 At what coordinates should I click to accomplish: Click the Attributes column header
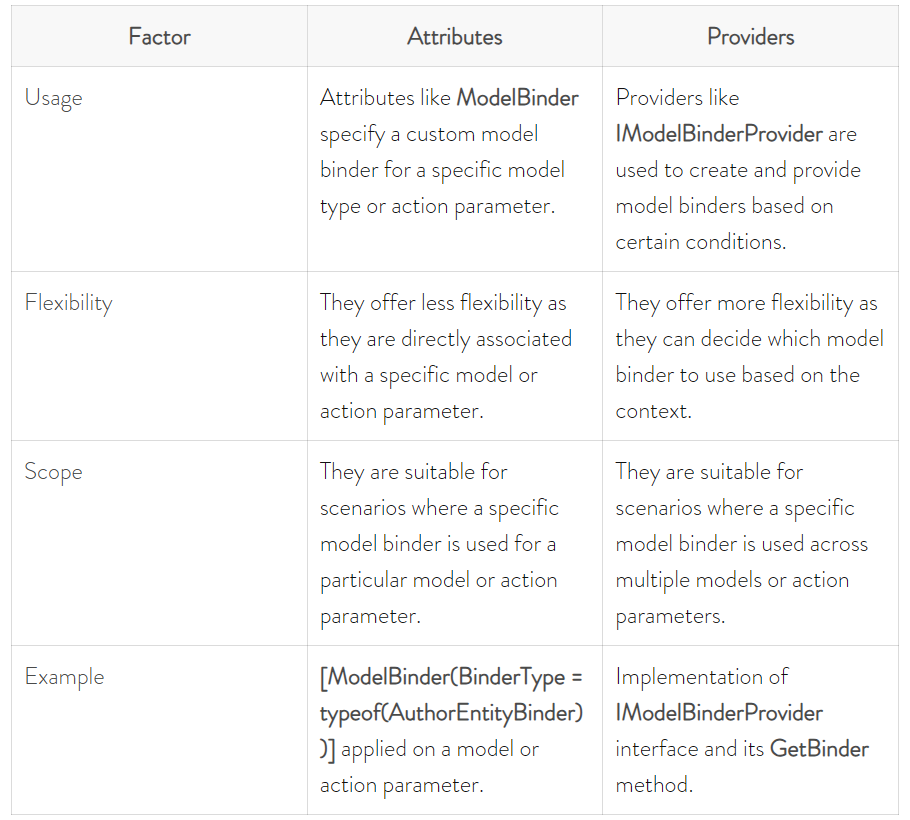(454, 37)
